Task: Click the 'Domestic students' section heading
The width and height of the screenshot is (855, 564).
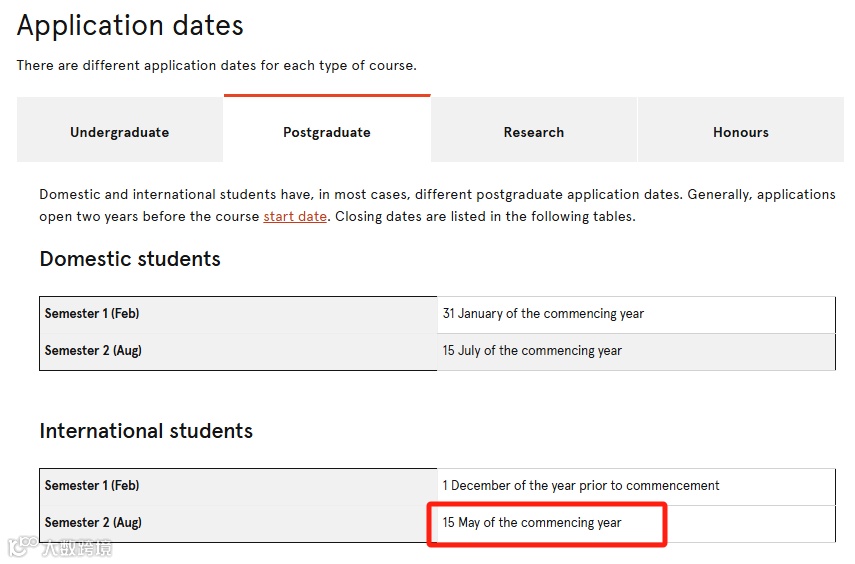Action: tap(130, 259)
